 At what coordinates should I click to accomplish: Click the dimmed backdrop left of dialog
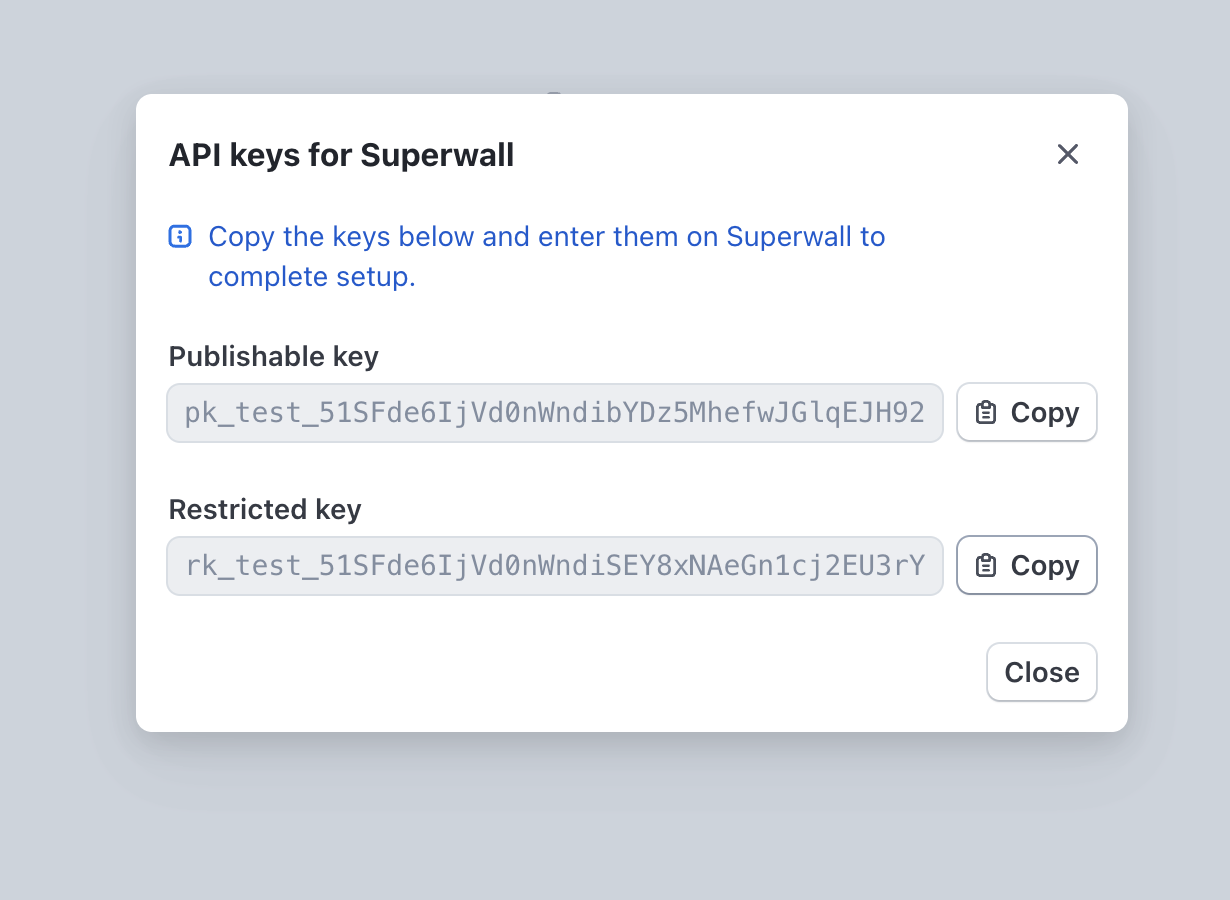tap(65, 450)
